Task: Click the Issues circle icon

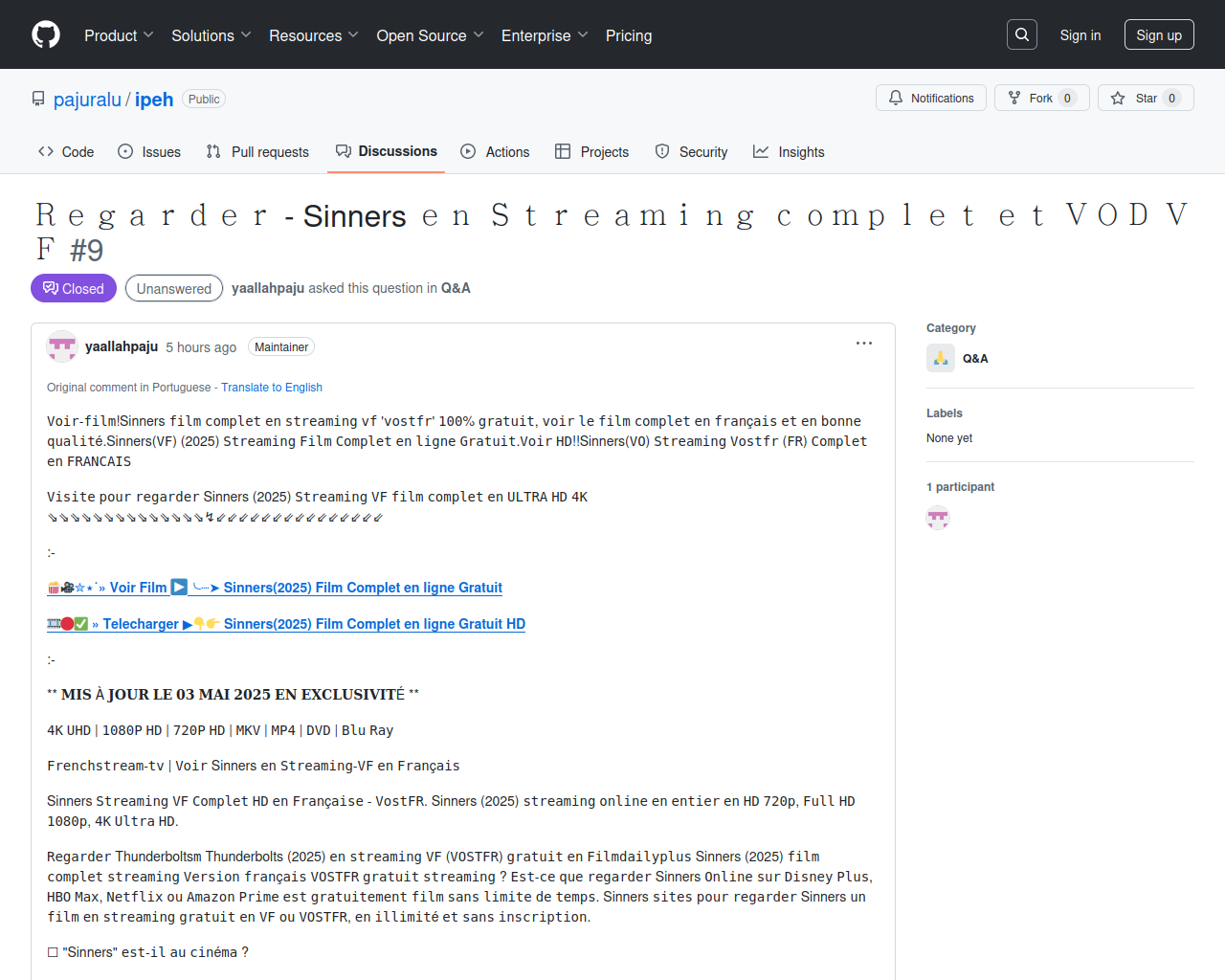Action: click(125, 151)
